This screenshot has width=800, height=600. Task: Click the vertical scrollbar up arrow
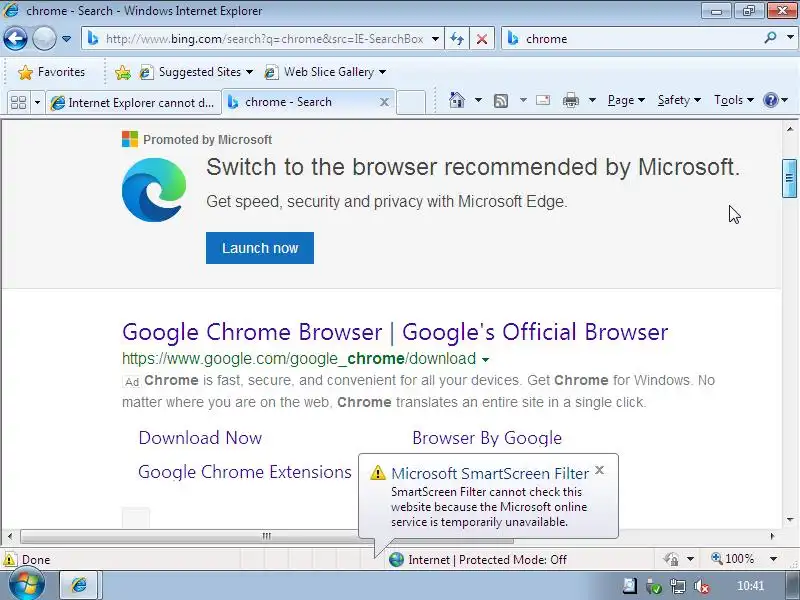(790, 129)
